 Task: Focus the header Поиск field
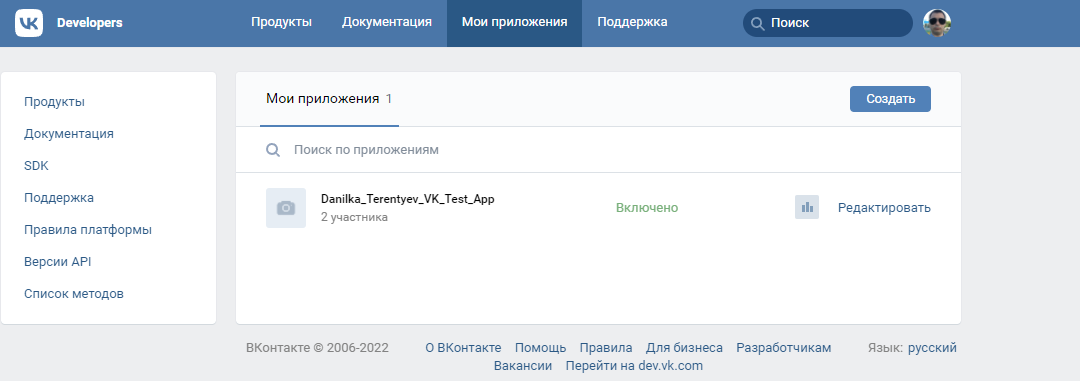(x=828, y=23)
